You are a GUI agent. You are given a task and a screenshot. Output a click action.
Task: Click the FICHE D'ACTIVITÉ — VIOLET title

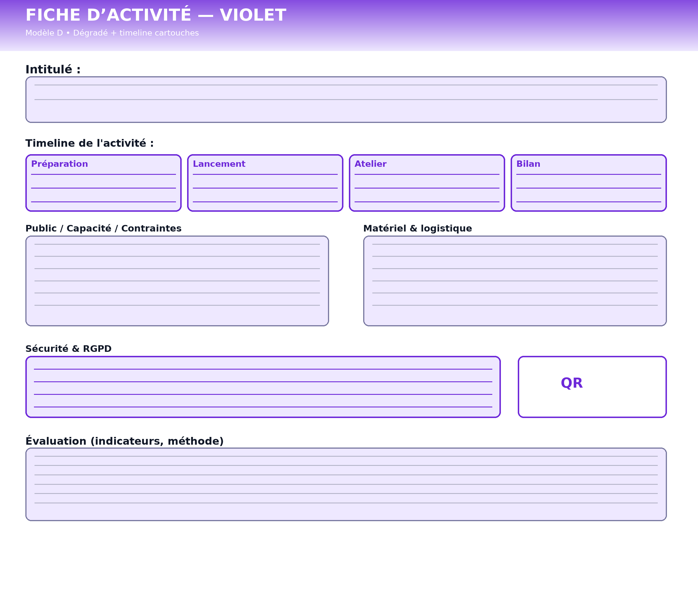coord(156,15)
